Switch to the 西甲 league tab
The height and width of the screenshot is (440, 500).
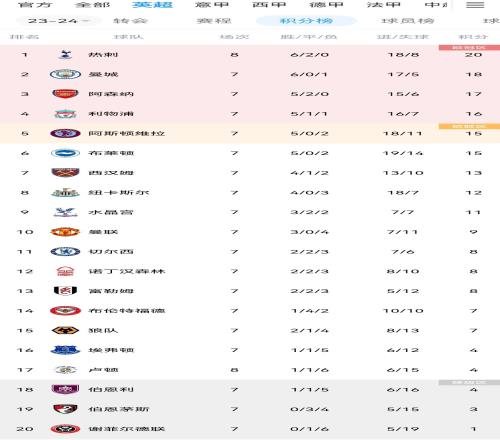269,5
